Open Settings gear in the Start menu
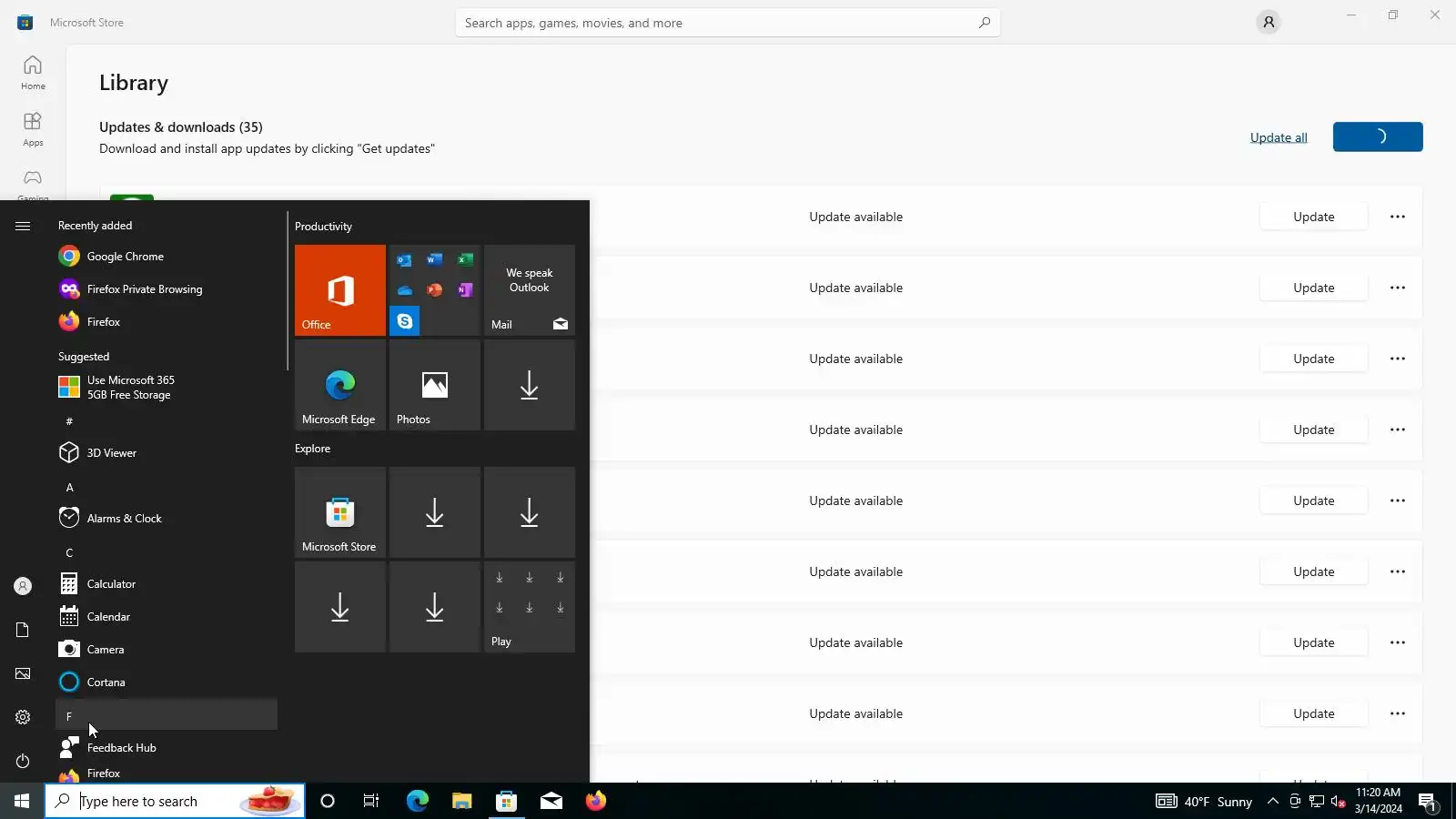Screen dimensions: 1456x819 coord(23,717)
